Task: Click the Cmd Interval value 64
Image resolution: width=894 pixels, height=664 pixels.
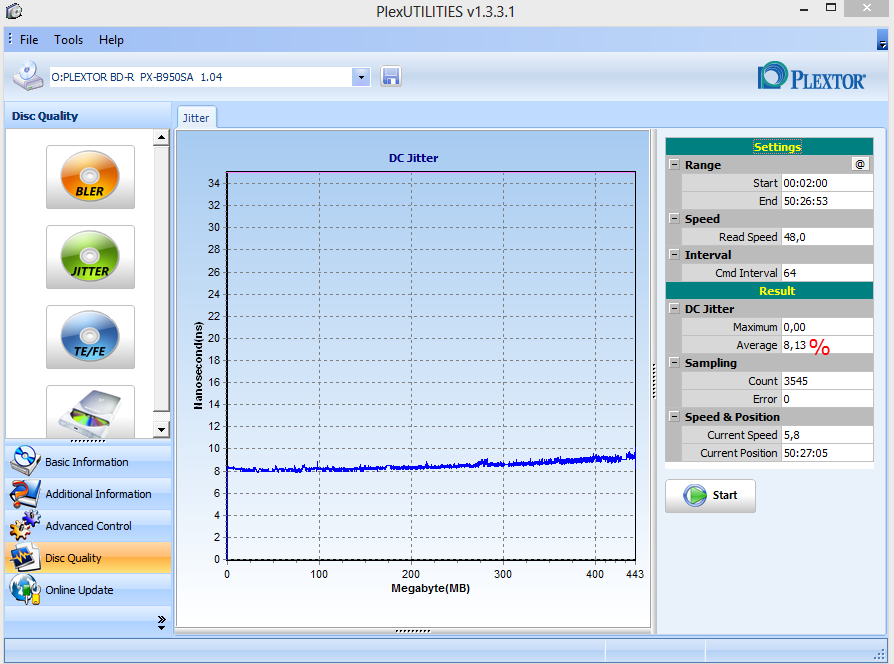Action: click(x=827, y=272)
